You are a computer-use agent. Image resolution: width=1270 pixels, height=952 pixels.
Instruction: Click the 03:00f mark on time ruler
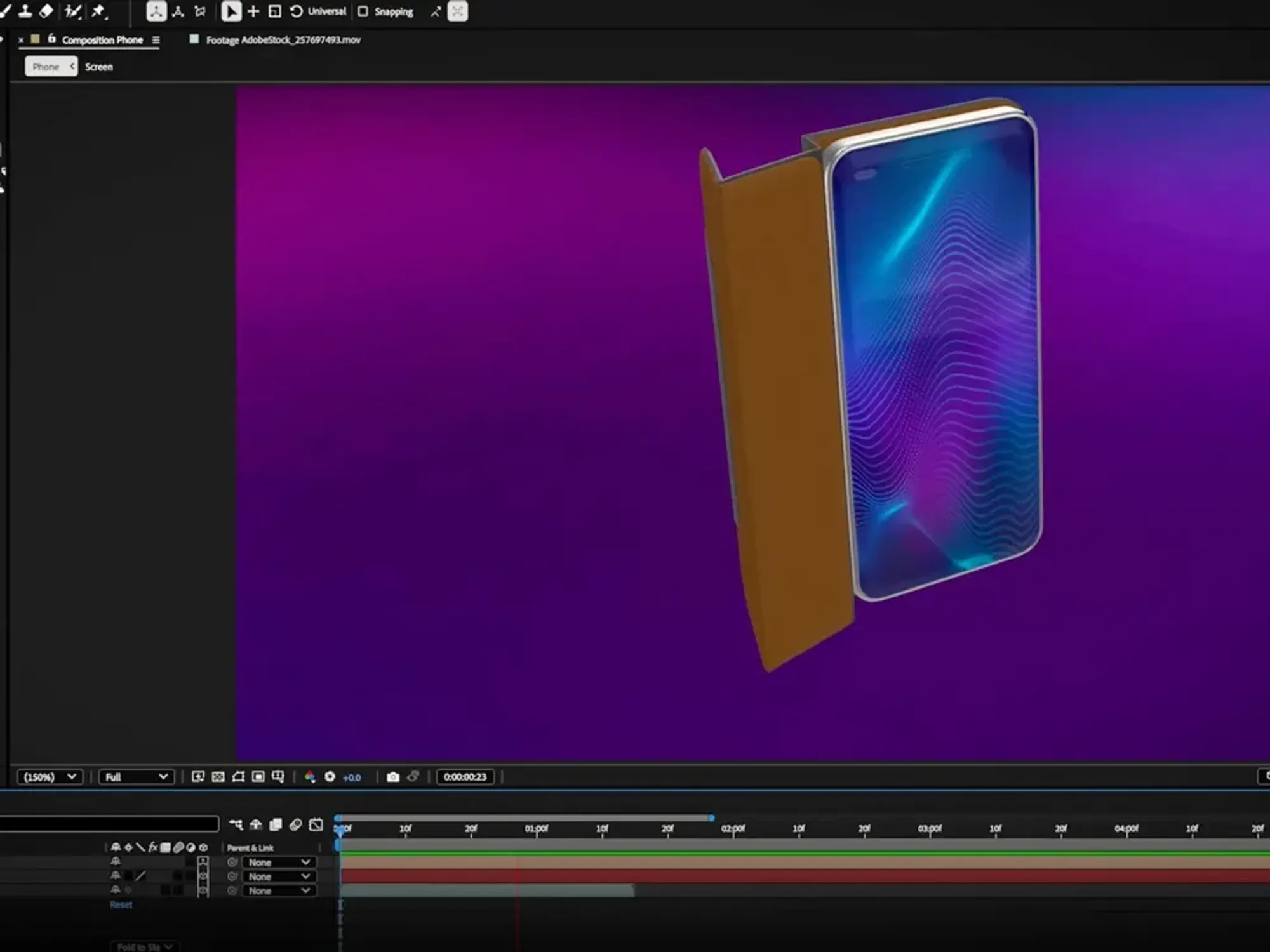(930, 829)
